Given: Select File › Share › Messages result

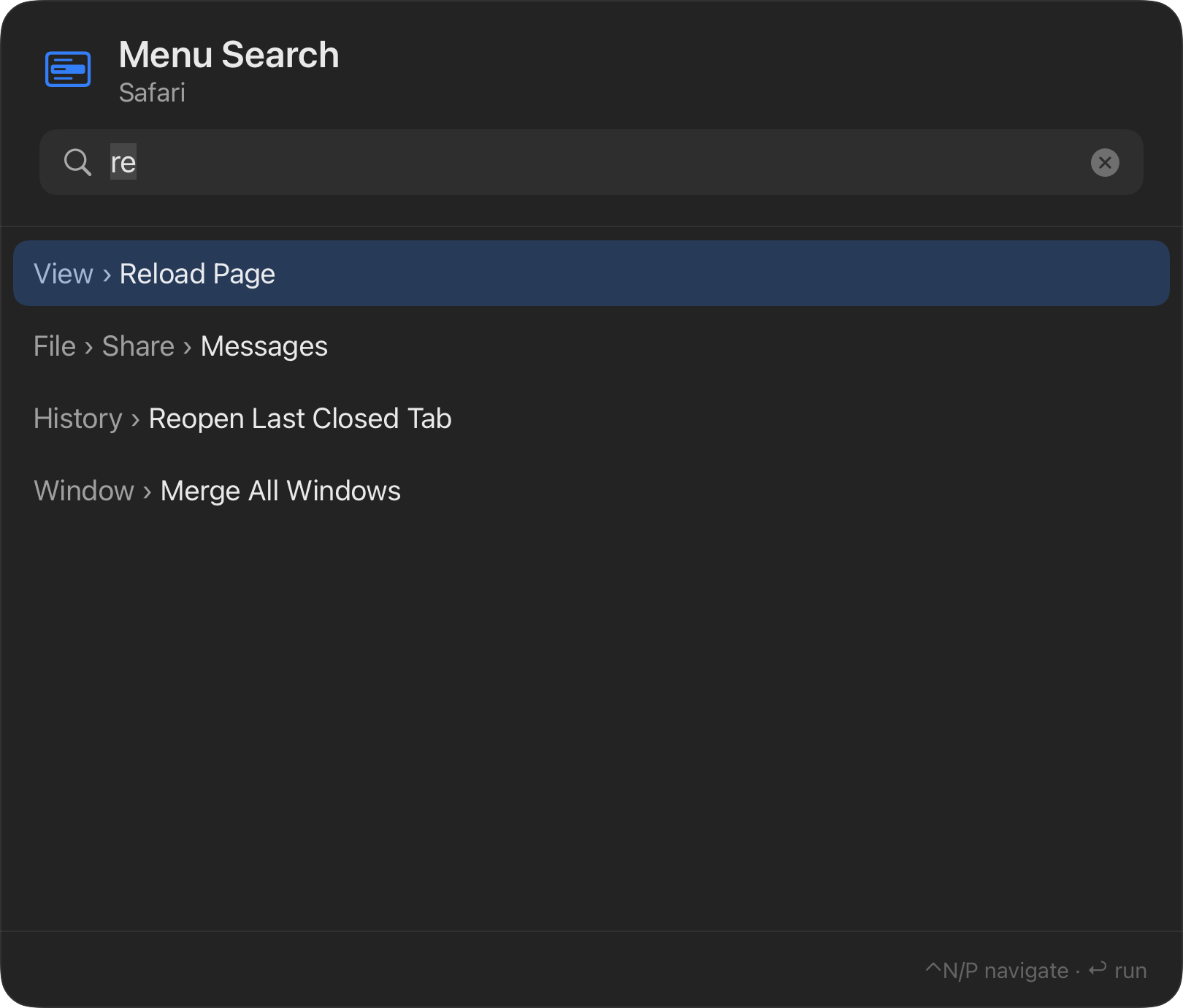Looking at the screenshot, I should (x=591, y=345).
